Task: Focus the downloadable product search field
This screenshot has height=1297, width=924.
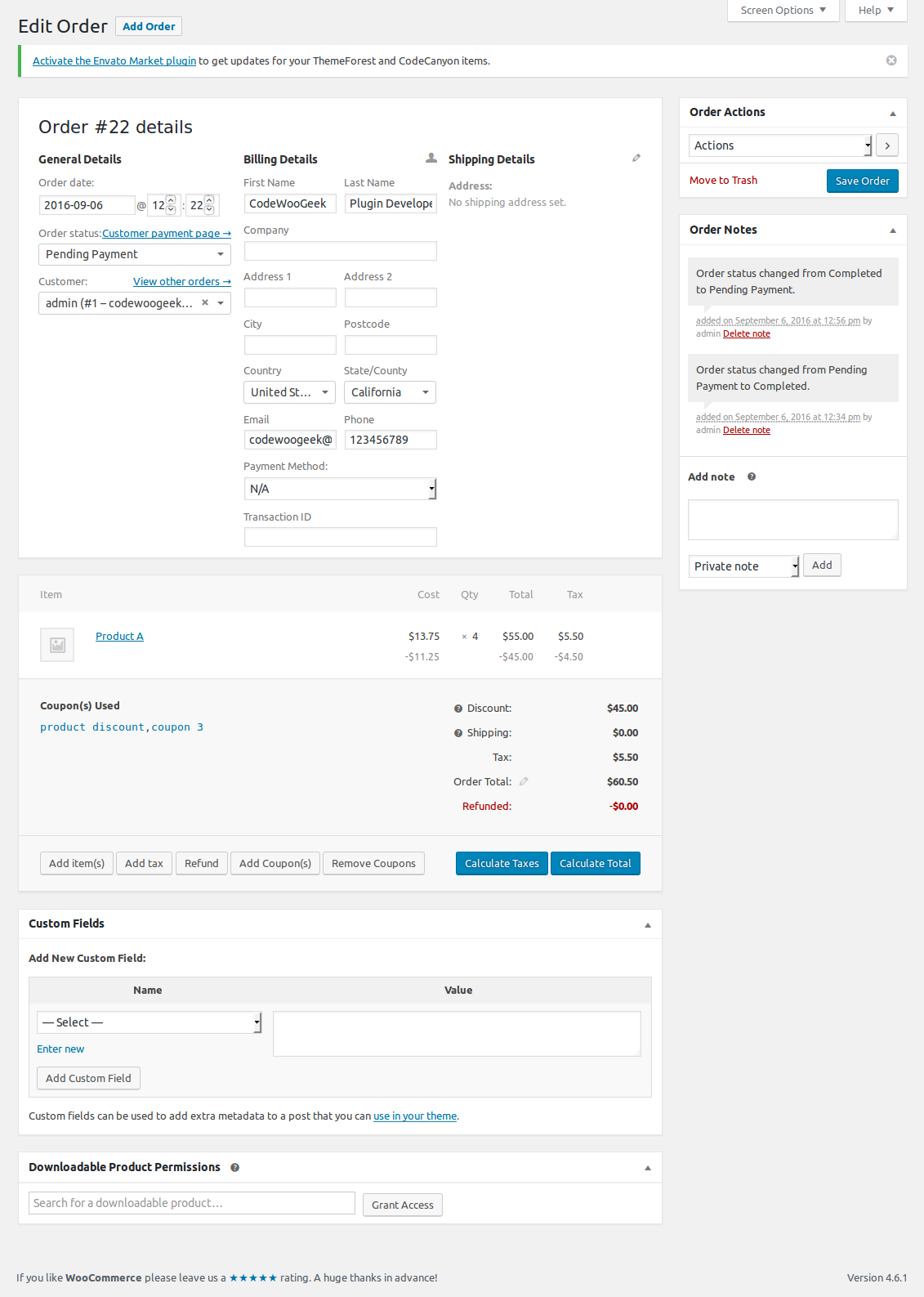Action: pyautogui.click(x=192, y=1203)
